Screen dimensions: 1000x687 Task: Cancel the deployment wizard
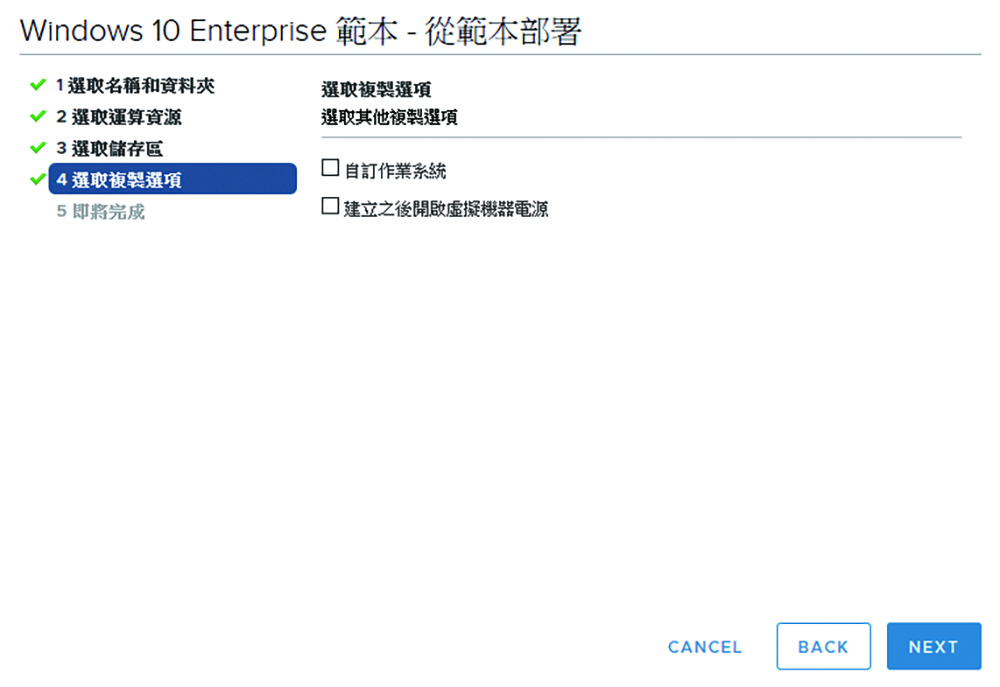pos(705,647)
